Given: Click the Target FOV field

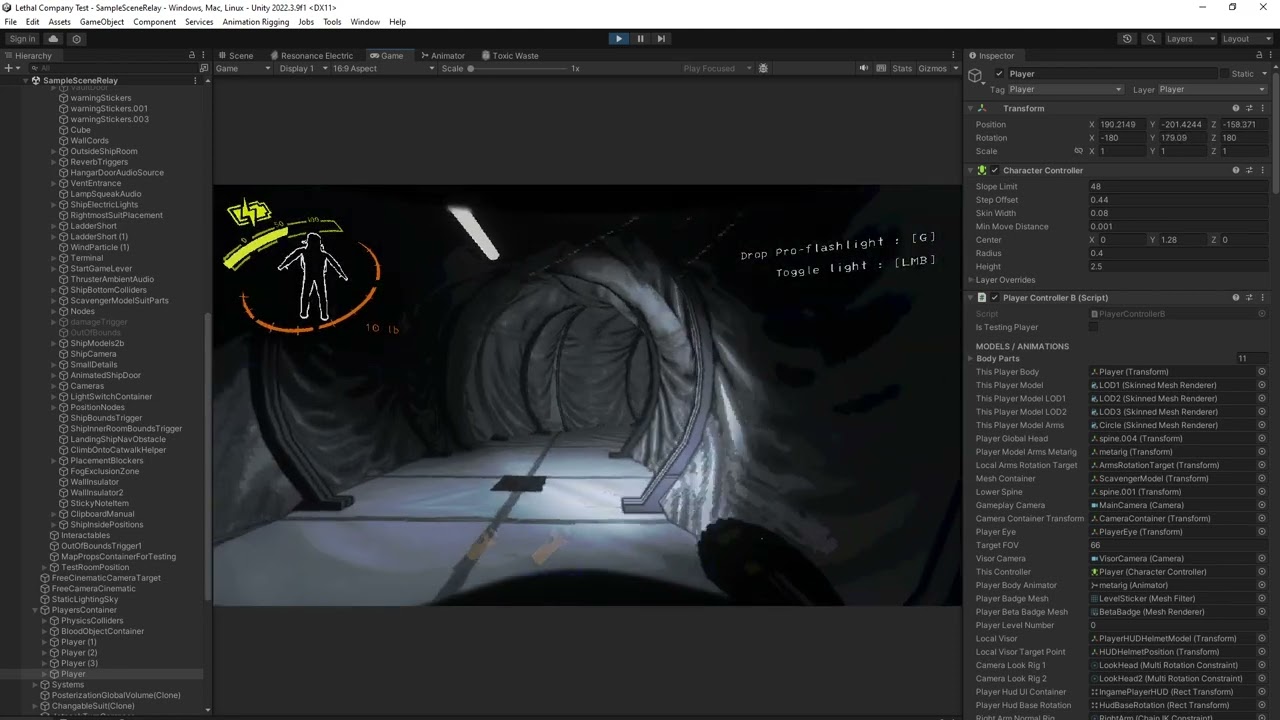Looking at the screenshot, I should pos(1177,545).
